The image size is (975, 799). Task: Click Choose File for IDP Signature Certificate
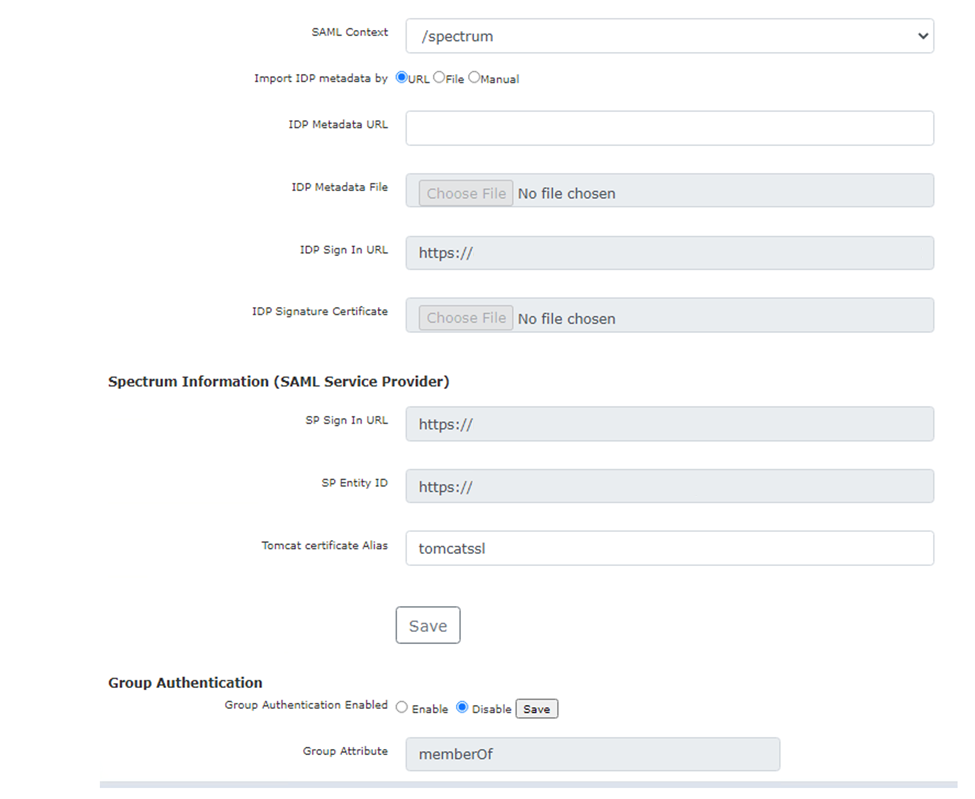point(464,317)
